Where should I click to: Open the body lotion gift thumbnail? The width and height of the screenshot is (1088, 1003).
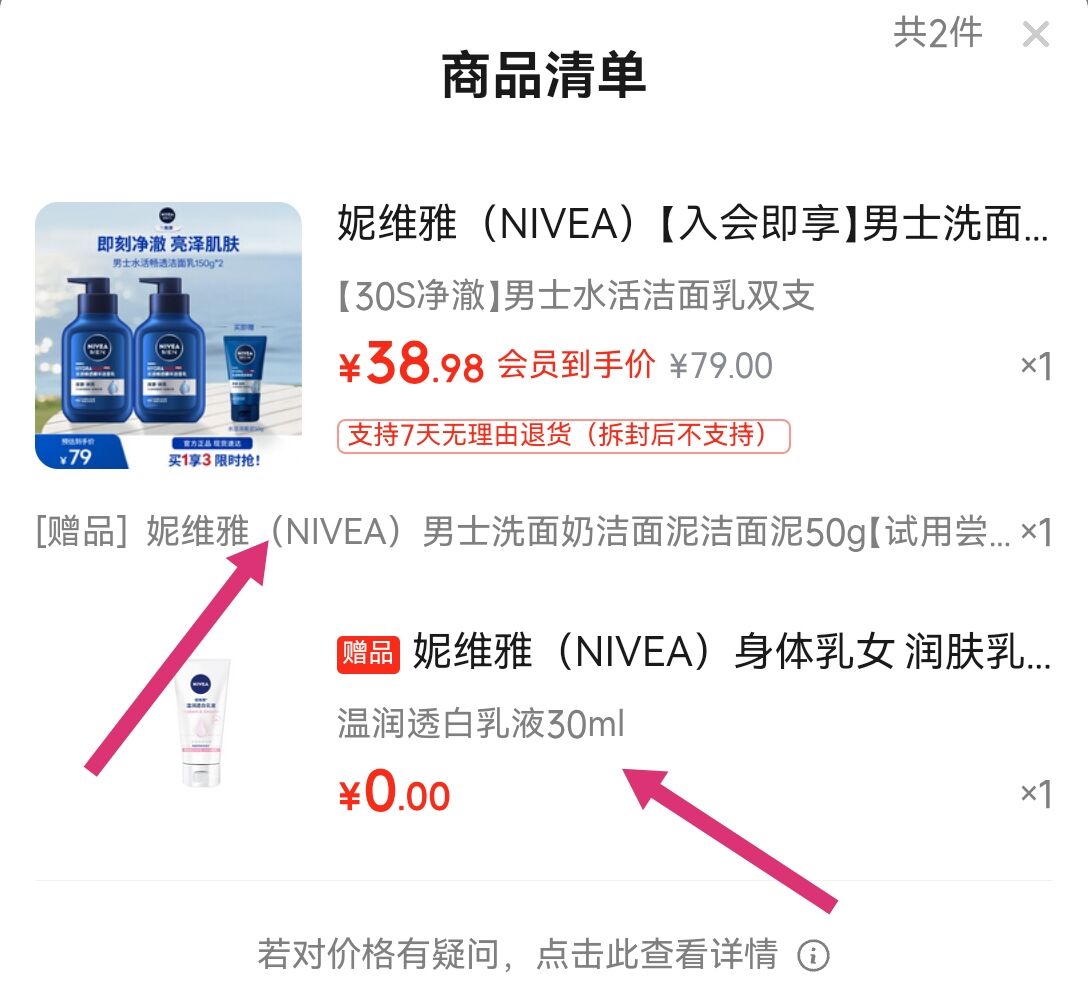point(201,721)
